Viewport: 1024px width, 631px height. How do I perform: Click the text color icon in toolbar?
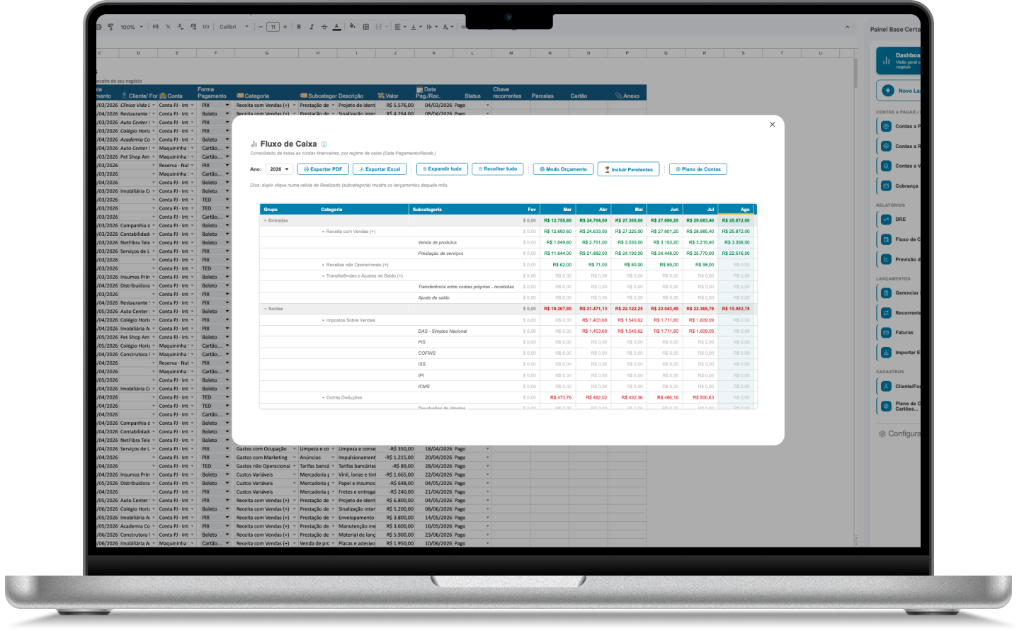336,27
